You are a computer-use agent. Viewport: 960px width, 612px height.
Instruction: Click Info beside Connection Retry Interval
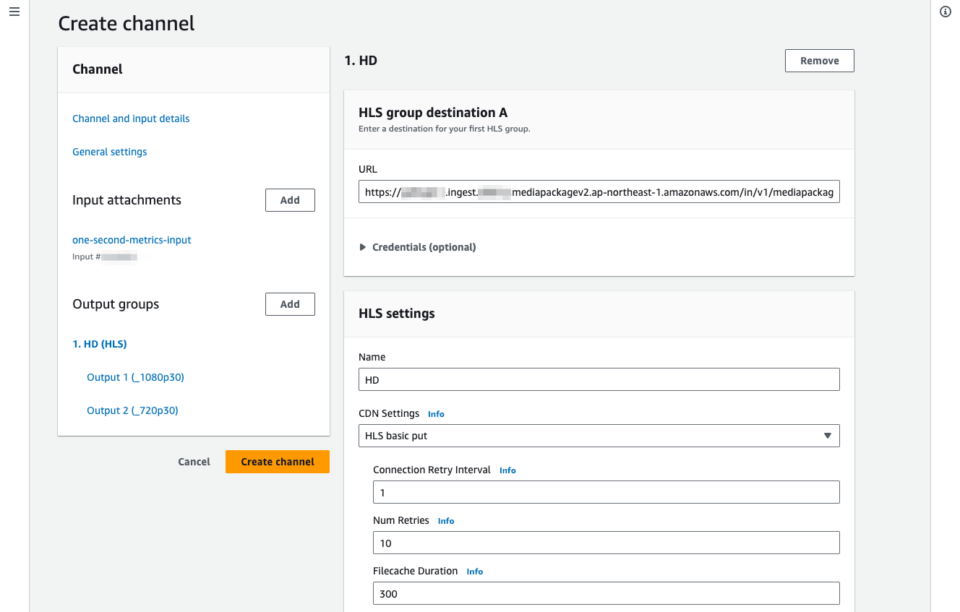coord(507,469)
